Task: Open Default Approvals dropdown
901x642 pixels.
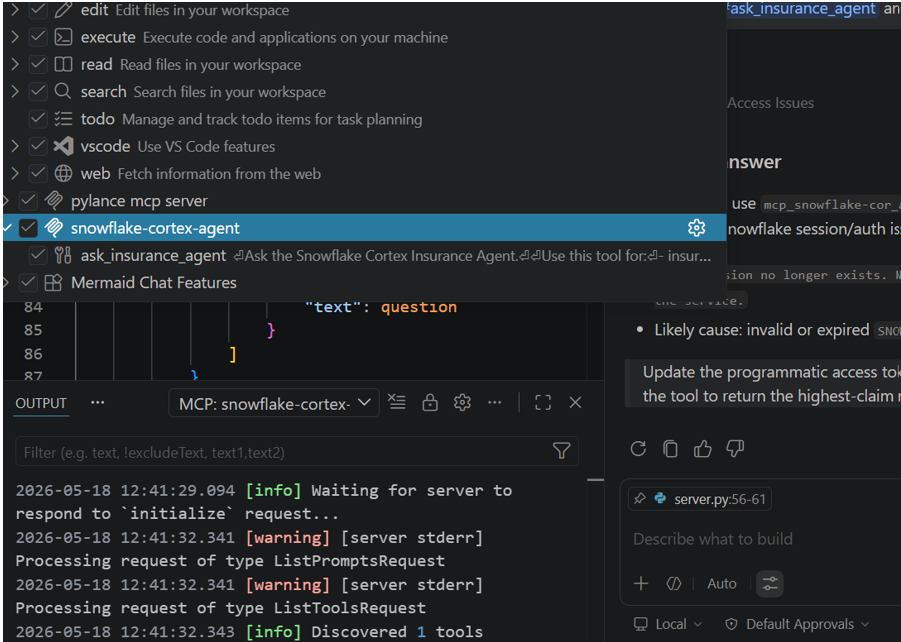Action: (797, 624)
